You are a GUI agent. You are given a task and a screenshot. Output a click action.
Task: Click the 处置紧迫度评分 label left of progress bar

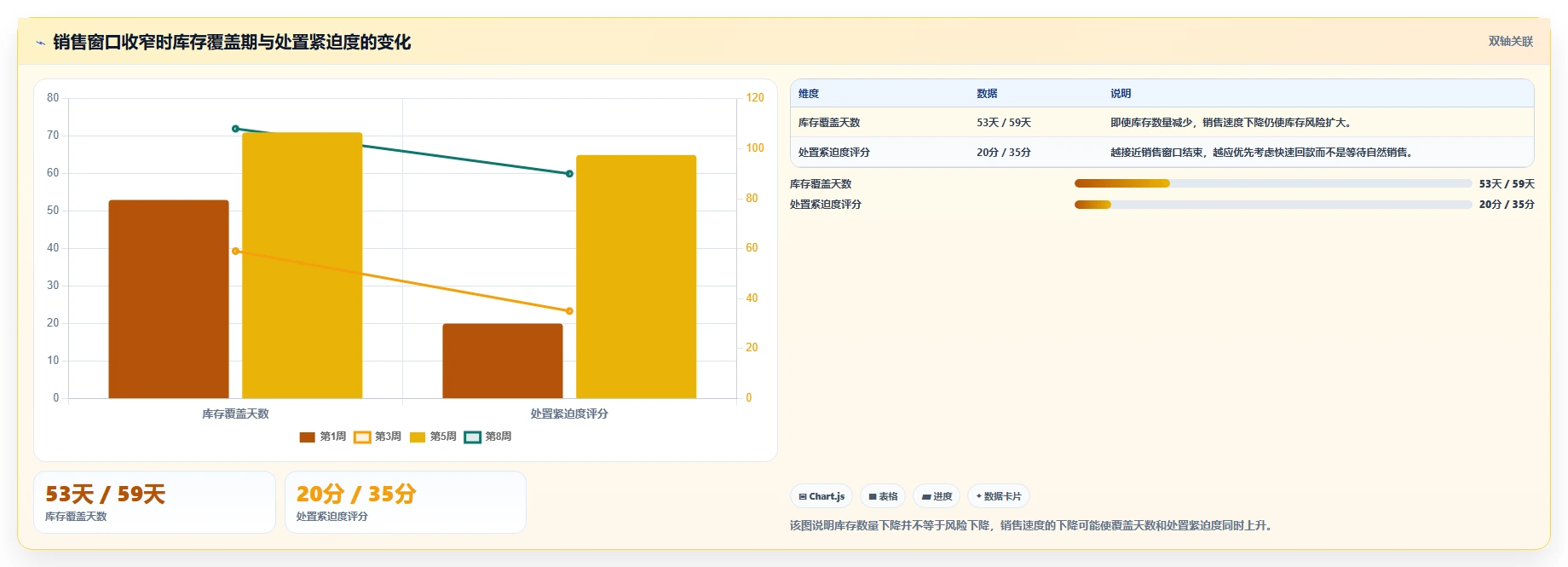[826, 205]
